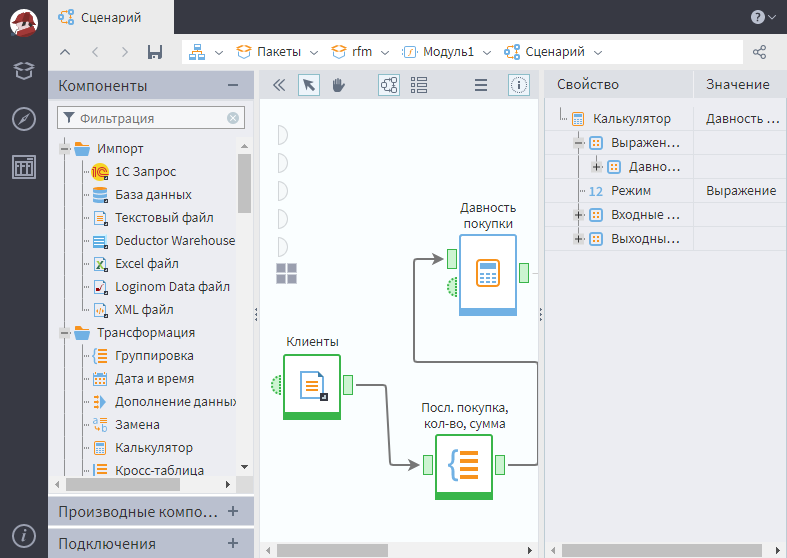Screen dimensions: 787x558
Task: Click the Фильтрация filter input field
Action: click(x=151, y=118)
